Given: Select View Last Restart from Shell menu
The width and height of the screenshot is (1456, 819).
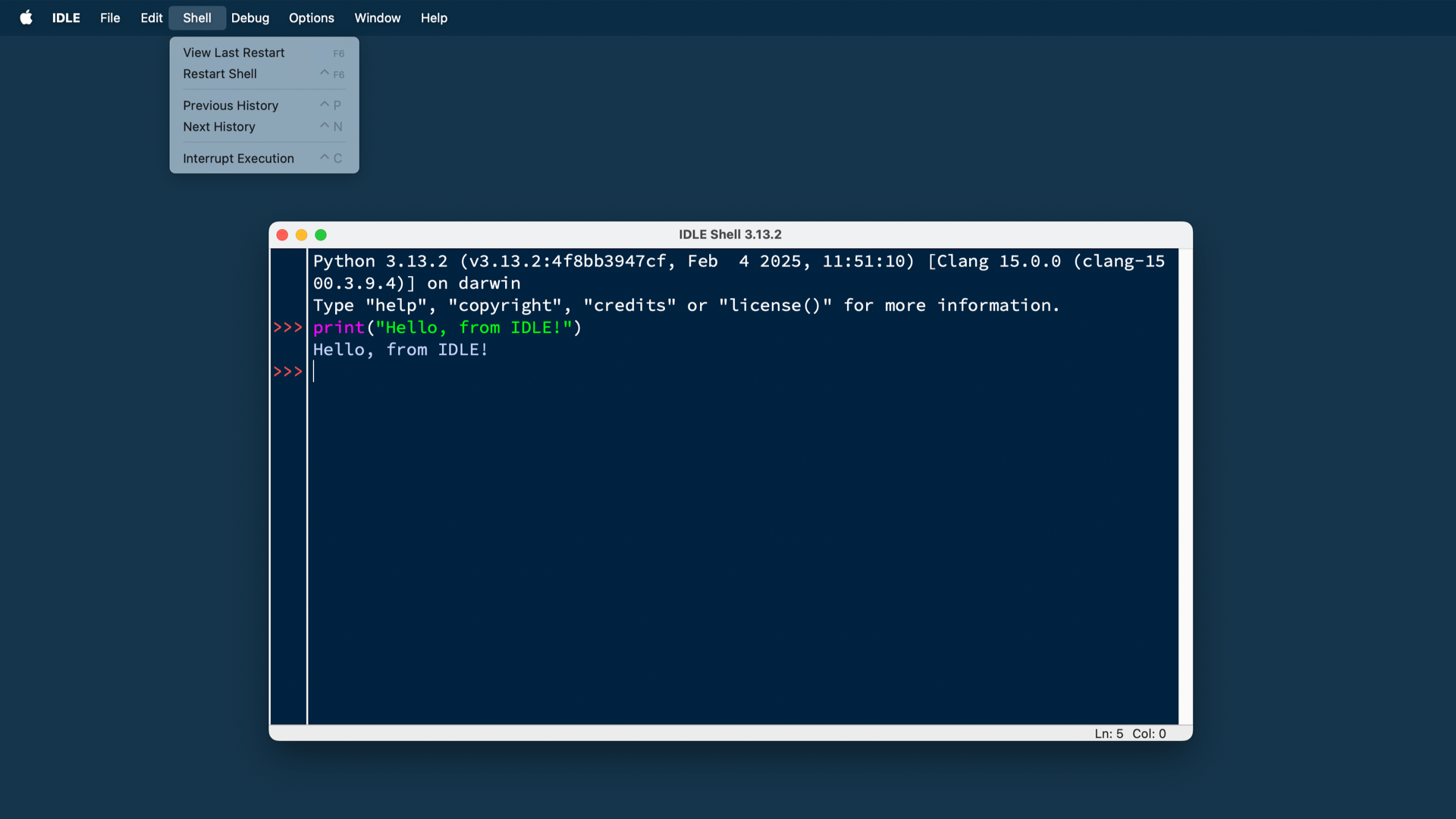Looking at the screenshot, I should [x=234, y=52].
